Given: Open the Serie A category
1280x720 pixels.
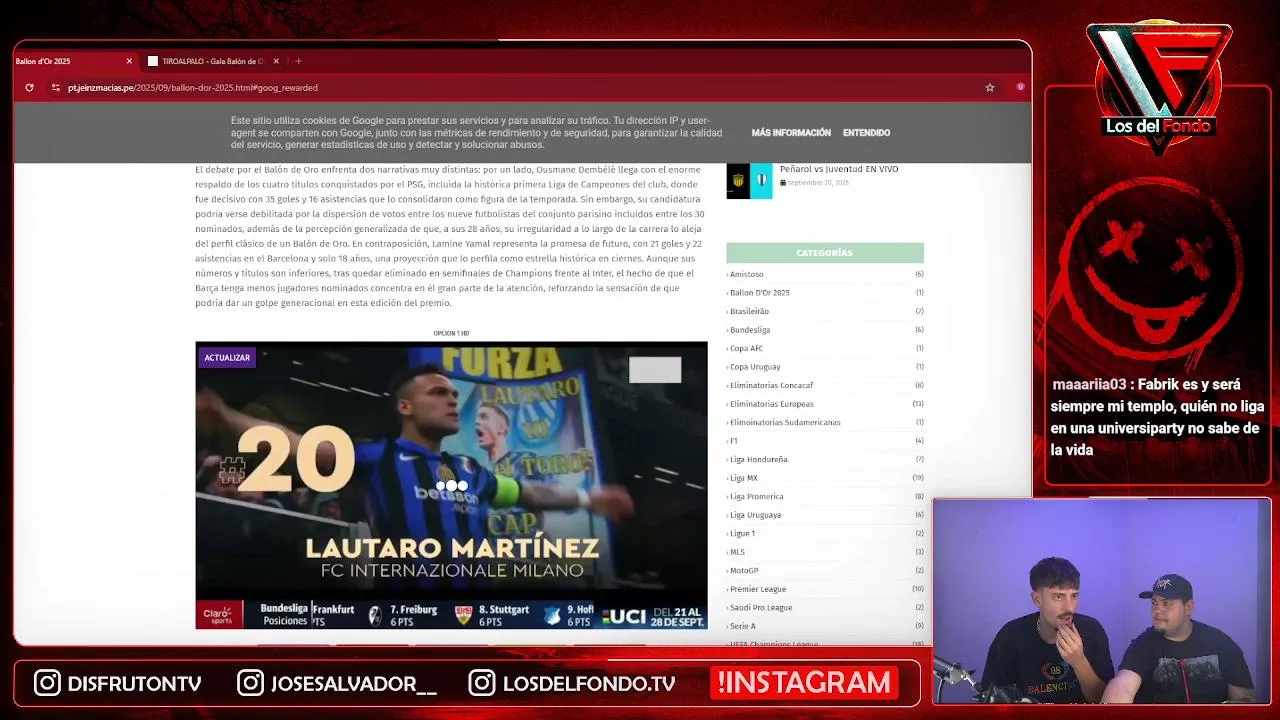Looking at the screenshot, I should 742,626.
